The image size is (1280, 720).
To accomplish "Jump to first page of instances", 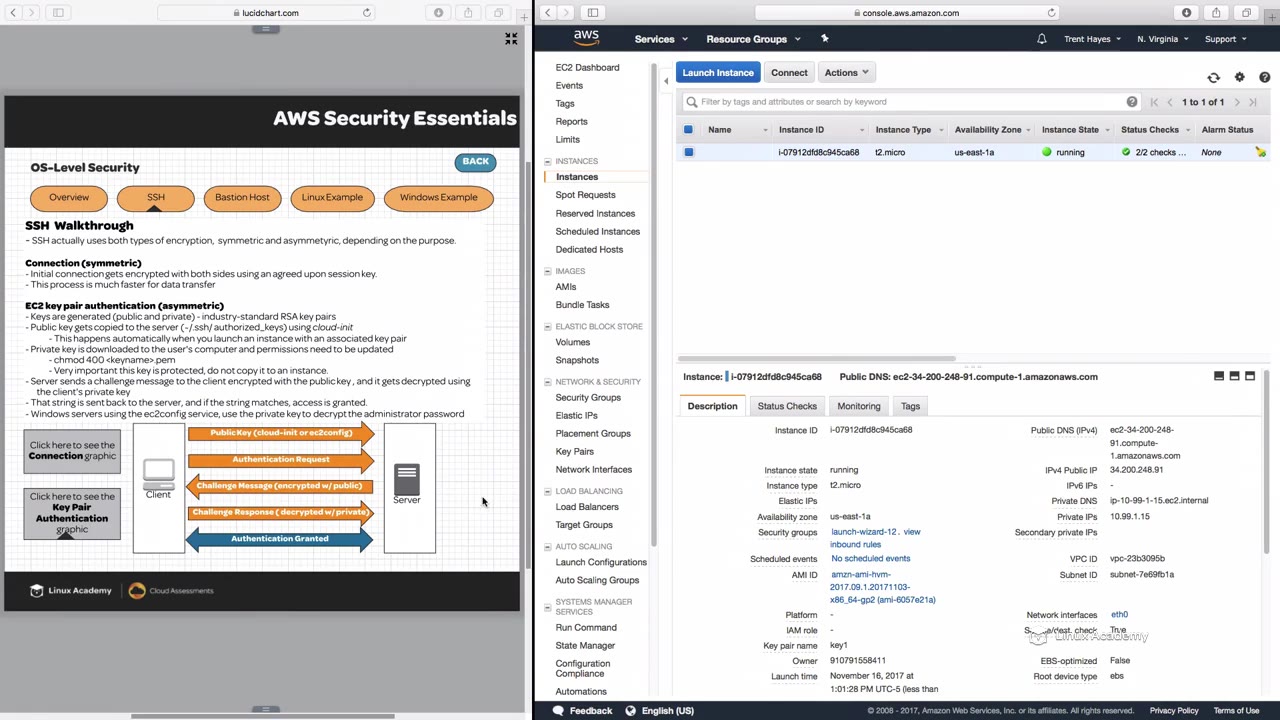I will point(1154,102).
